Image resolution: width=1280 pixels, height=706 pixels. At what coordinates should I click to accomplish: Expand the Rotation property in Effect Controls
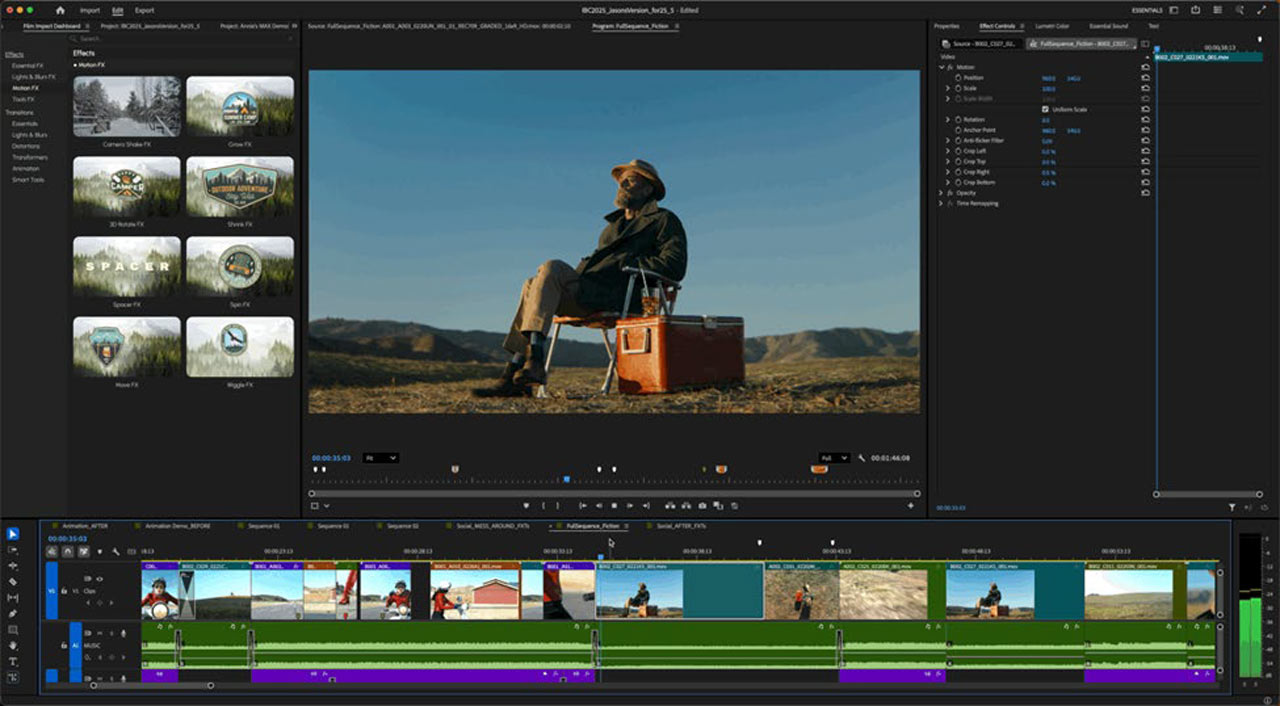click(948, 119)
